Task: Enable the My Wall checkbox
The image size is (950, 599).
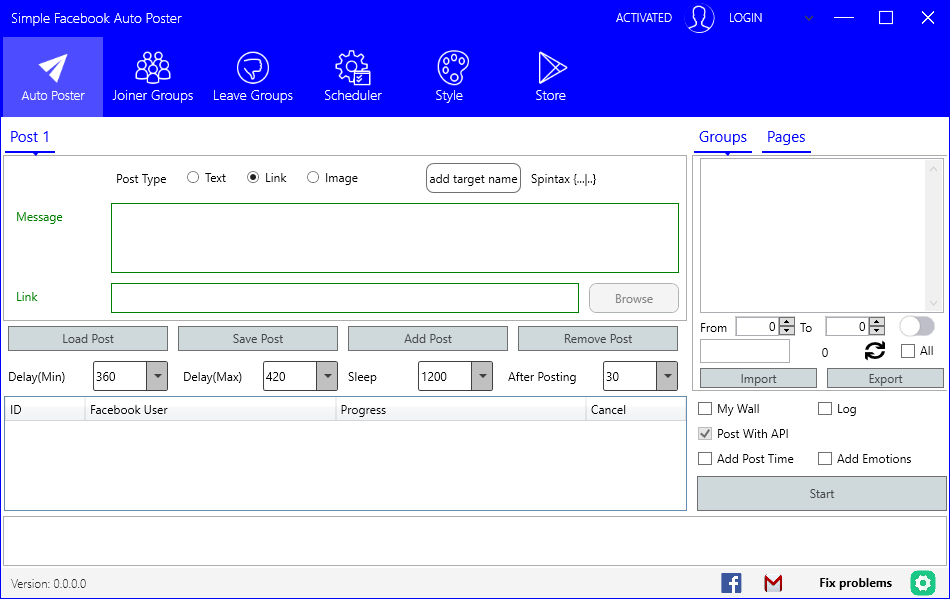Action: tap(705, 409)
